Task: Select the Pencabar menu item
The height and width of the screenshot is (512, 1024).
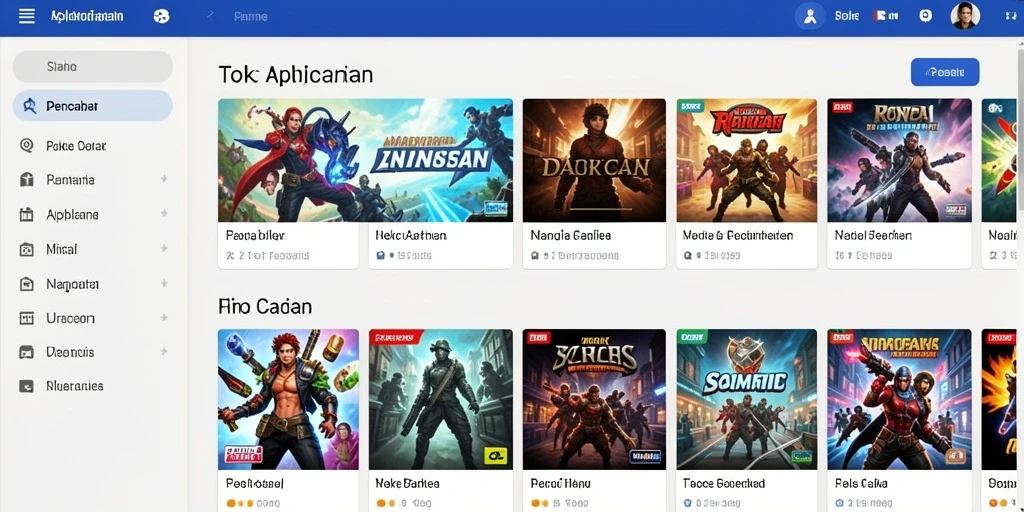Action: pyautogui.click(x=93, y=106)
